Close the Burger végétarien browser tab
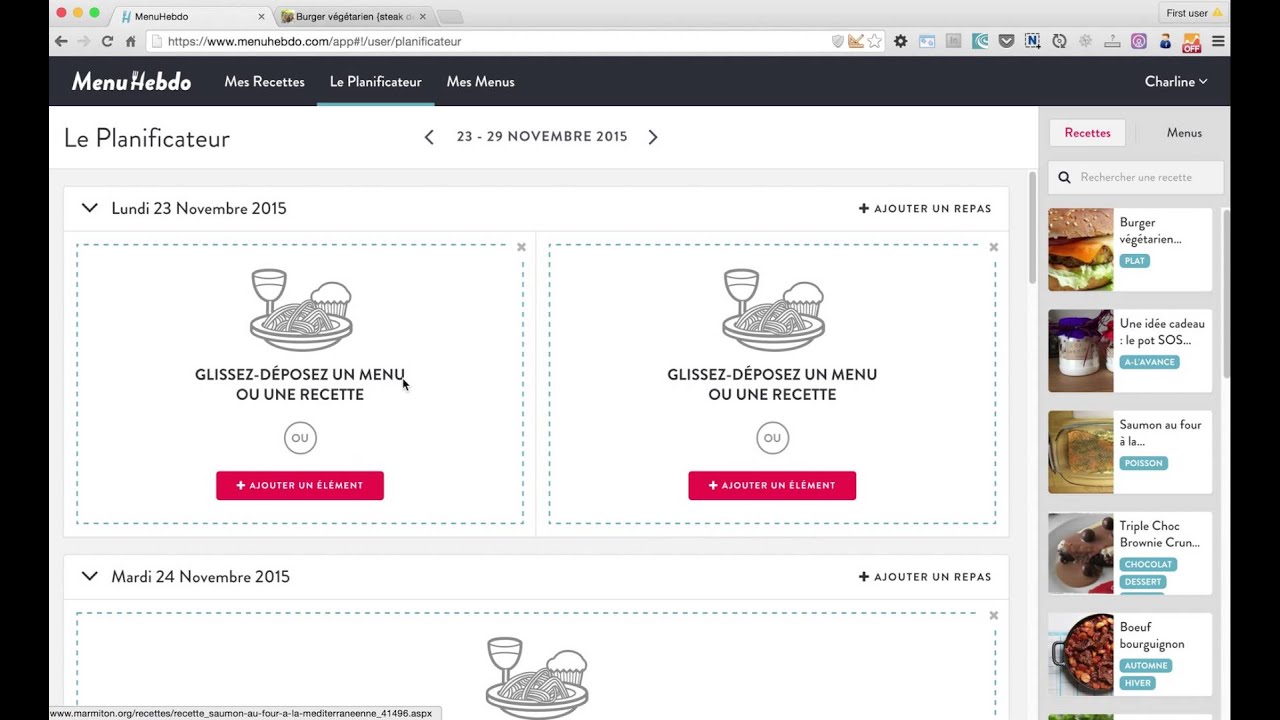 (x=423, y=16)
